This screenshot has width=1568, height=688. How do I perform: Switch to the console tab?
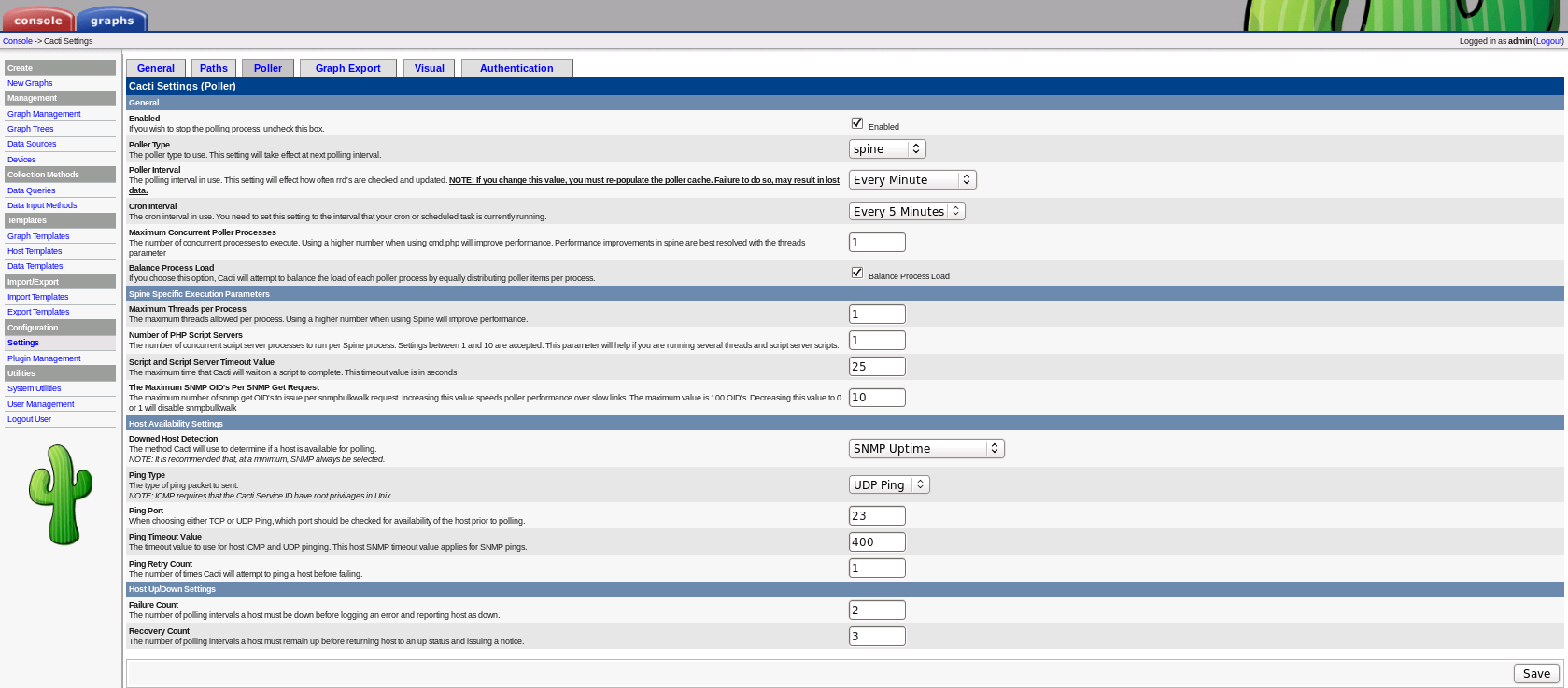point(37,20)
